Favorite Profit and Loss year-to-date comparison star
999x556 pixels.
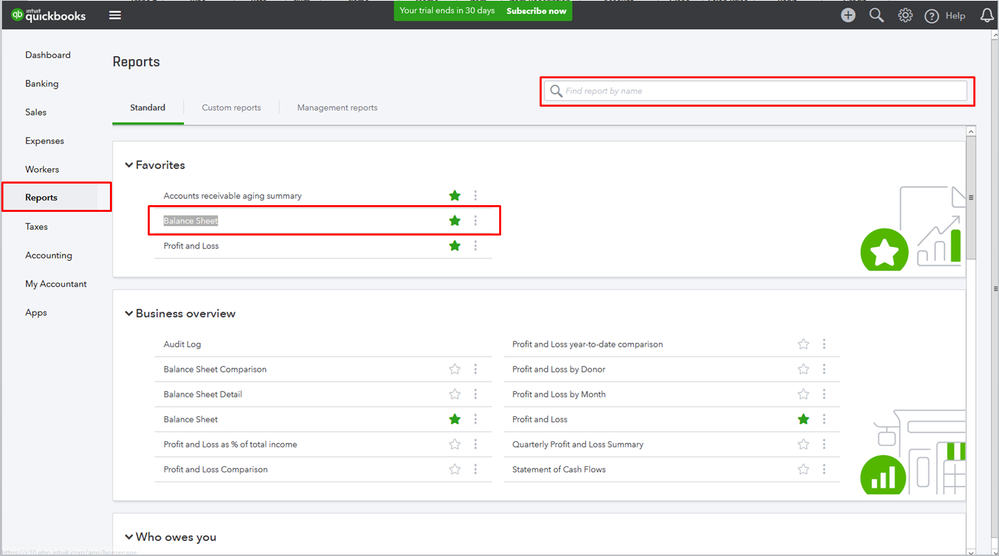coord(803,344)
